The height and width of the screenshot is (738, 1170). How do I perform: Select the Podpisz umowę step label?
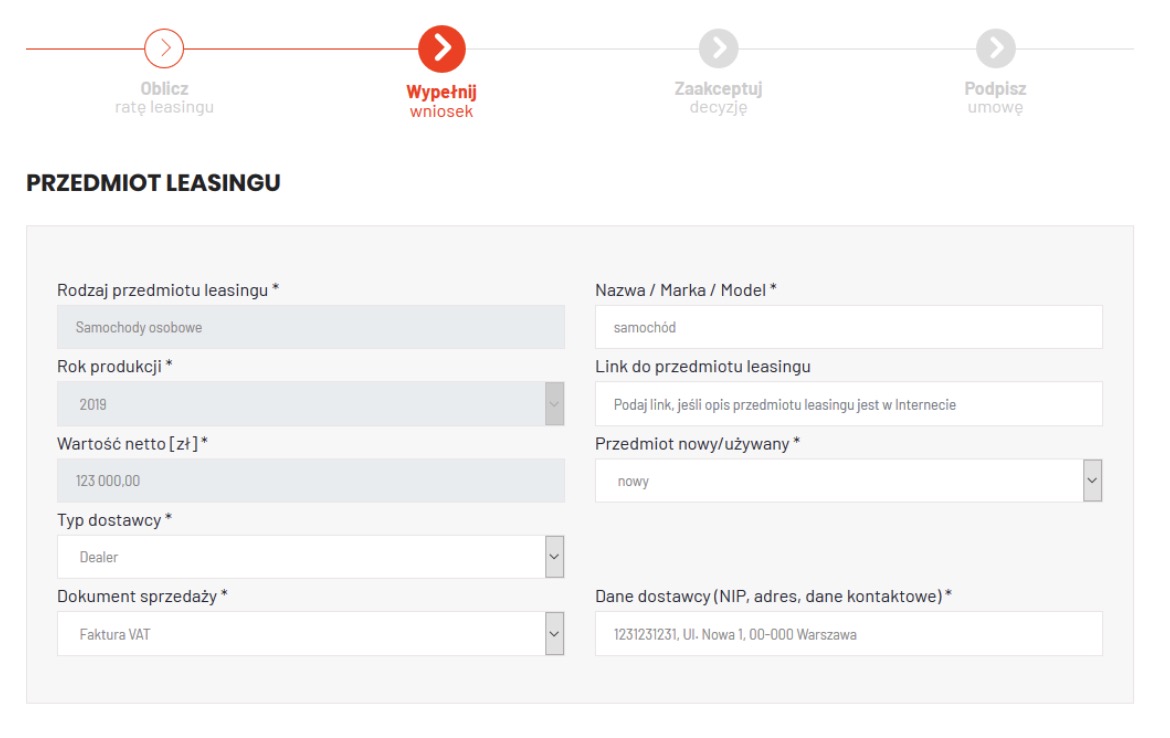[x=995, y=98]
